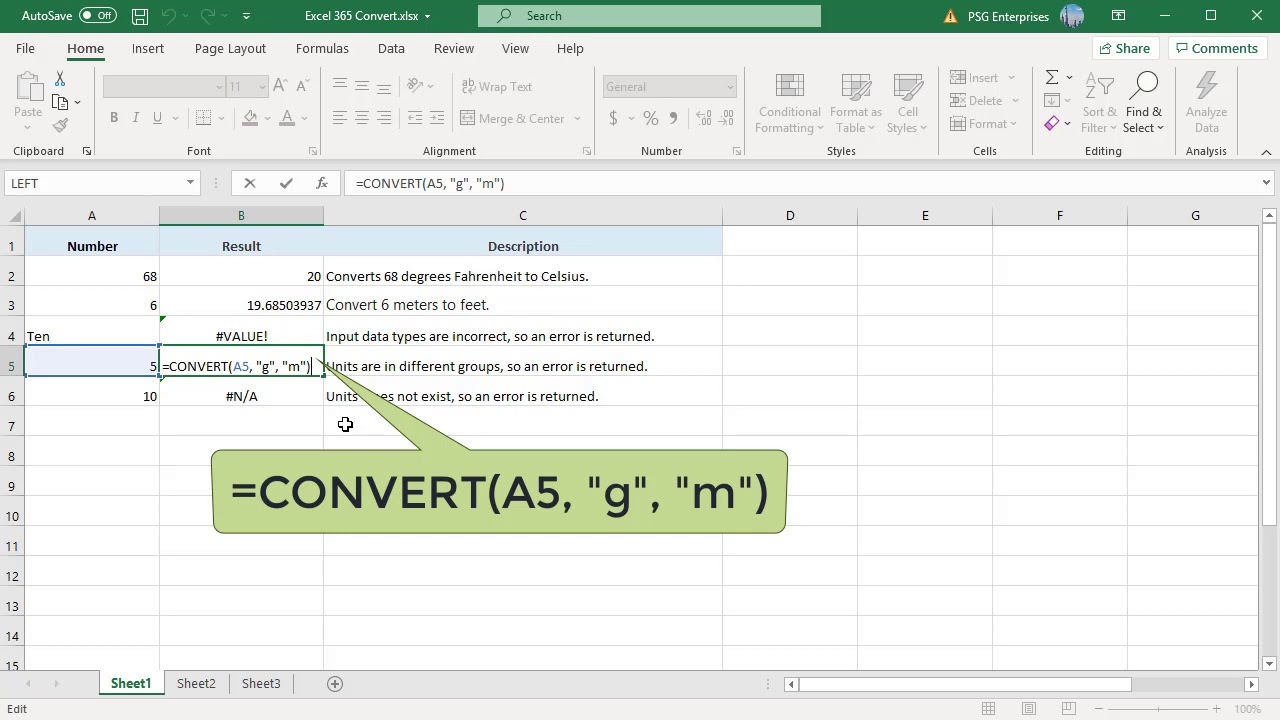Image resolution: width=1280 pixels, height=720 pixels.
Task: Click the Clear eraser icon
Action: coord(1052,124)
